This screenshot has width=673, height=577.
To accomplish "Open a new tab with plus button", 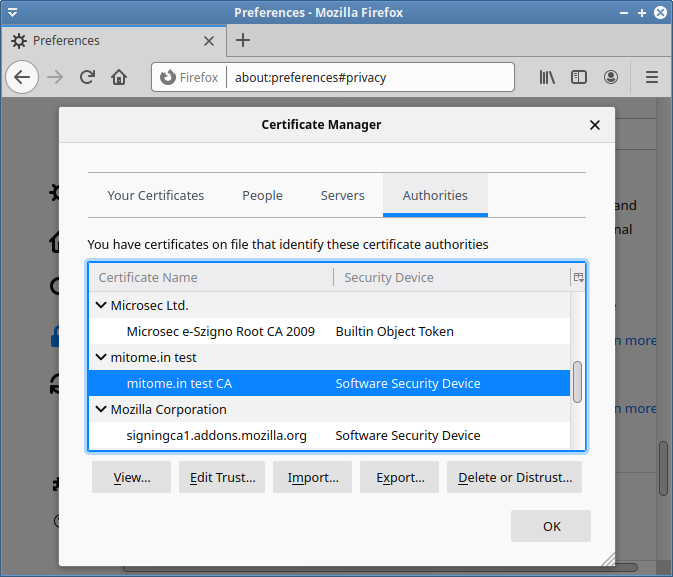I will point(243,40).
